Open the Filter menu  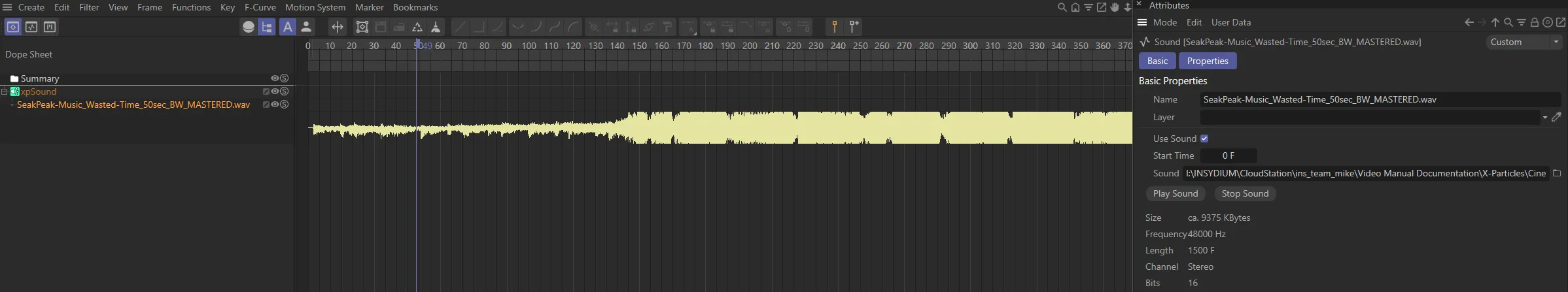click(x=89, y=7)
